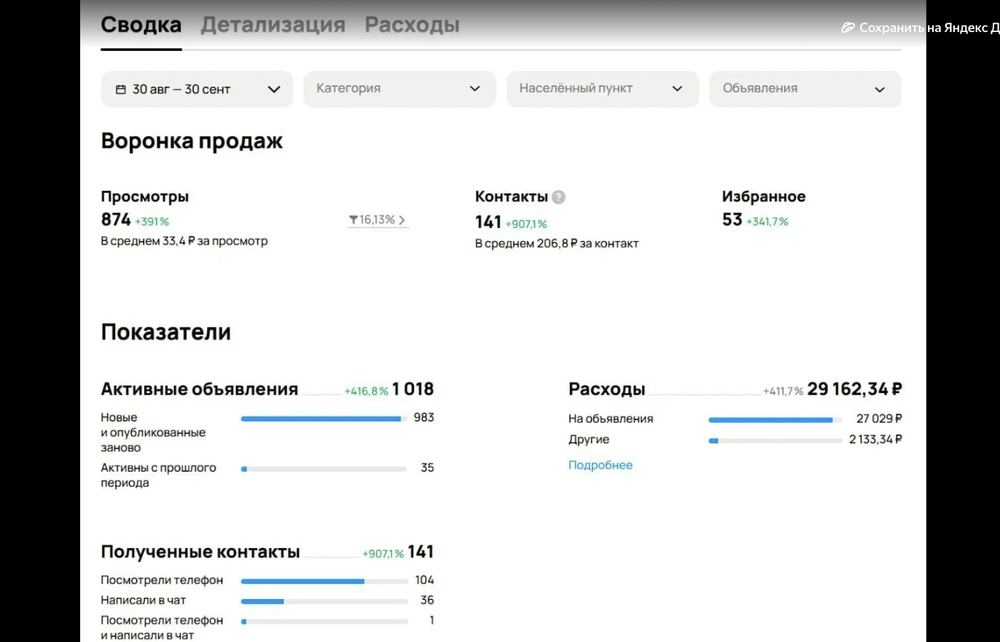Click the +411,7% expenses growth figure
Viewport: 1000px width, 642px height.
tap(783, 391)
